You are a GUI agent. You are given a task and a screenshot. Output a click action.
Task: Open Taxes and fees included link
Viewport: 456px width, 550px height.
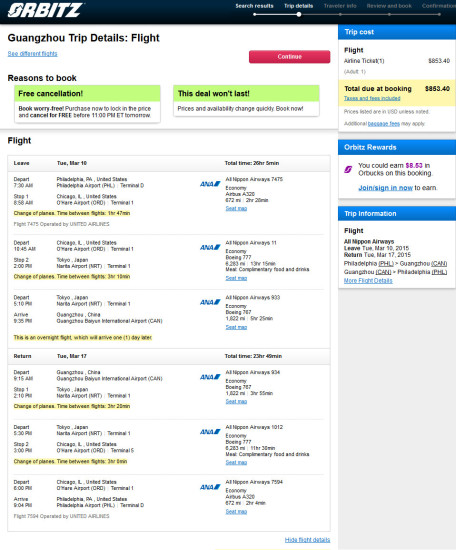pos(372,98)
